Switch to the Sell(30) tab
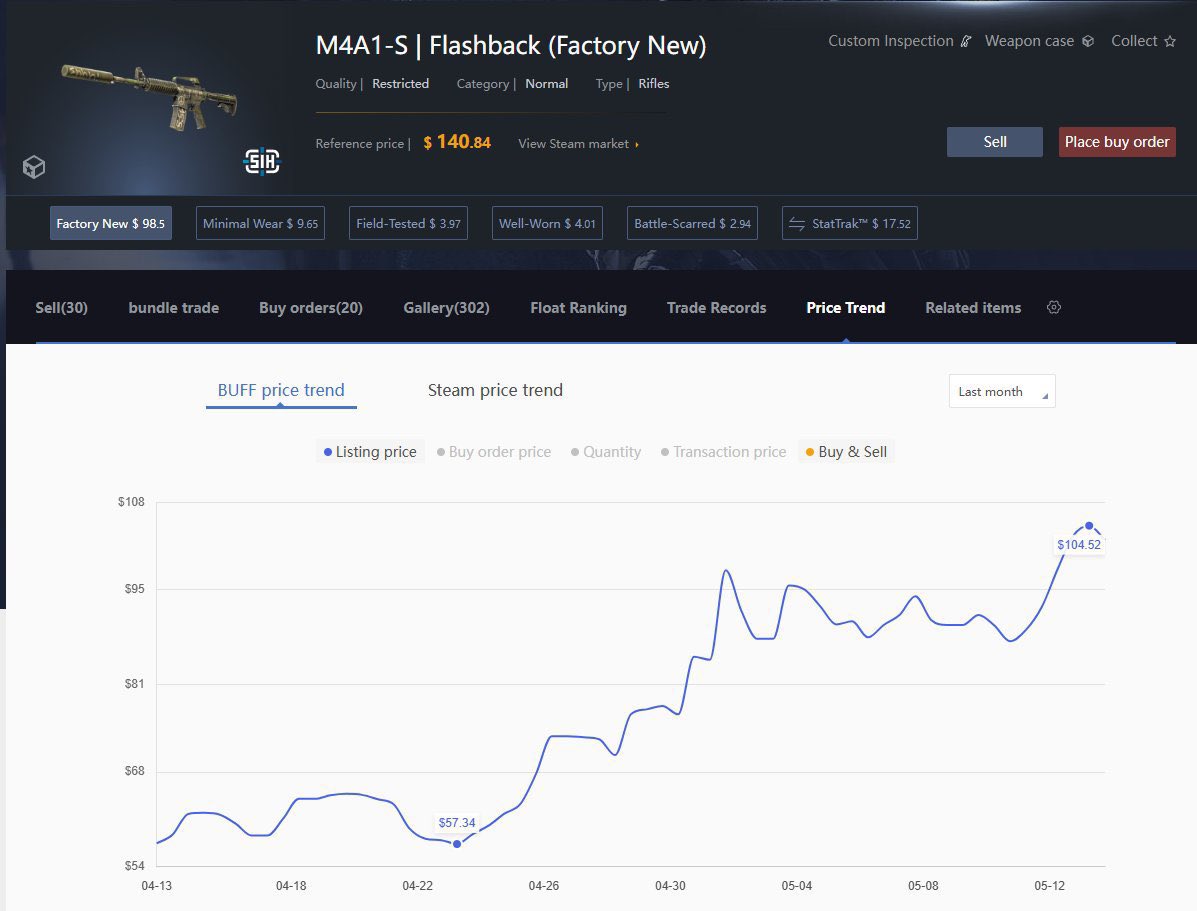1197x911 pixels. pyautogui.click(x=61, y=308)
